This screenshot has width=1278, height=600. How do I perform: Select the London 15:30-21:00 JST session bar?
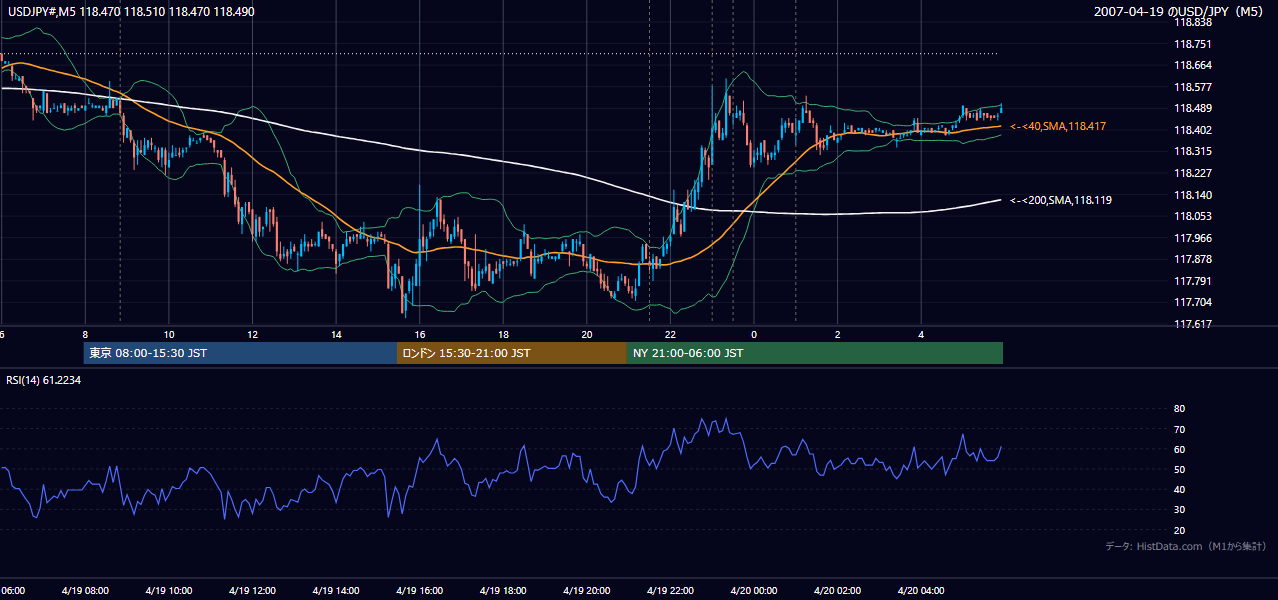tap(512, 353)
